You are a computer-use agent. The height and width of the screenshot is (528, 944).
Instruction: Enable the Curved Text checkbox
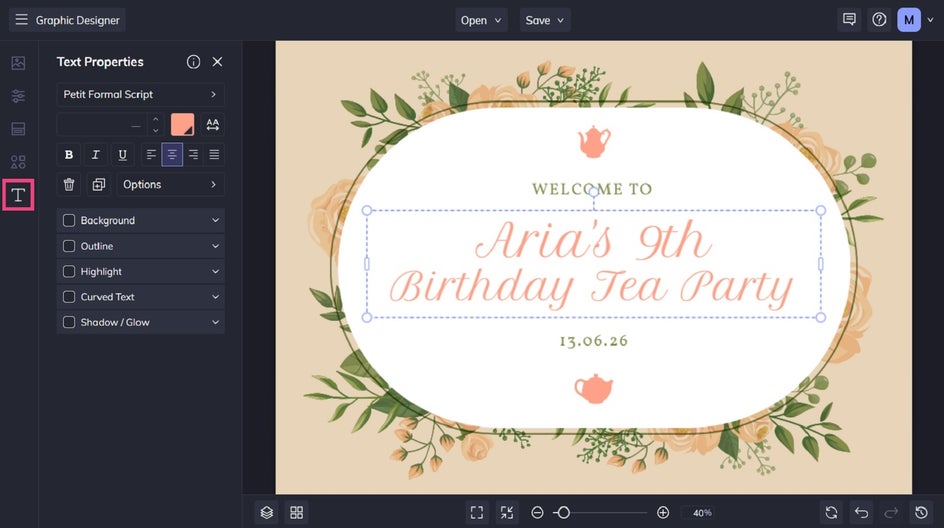click(69, 297)
